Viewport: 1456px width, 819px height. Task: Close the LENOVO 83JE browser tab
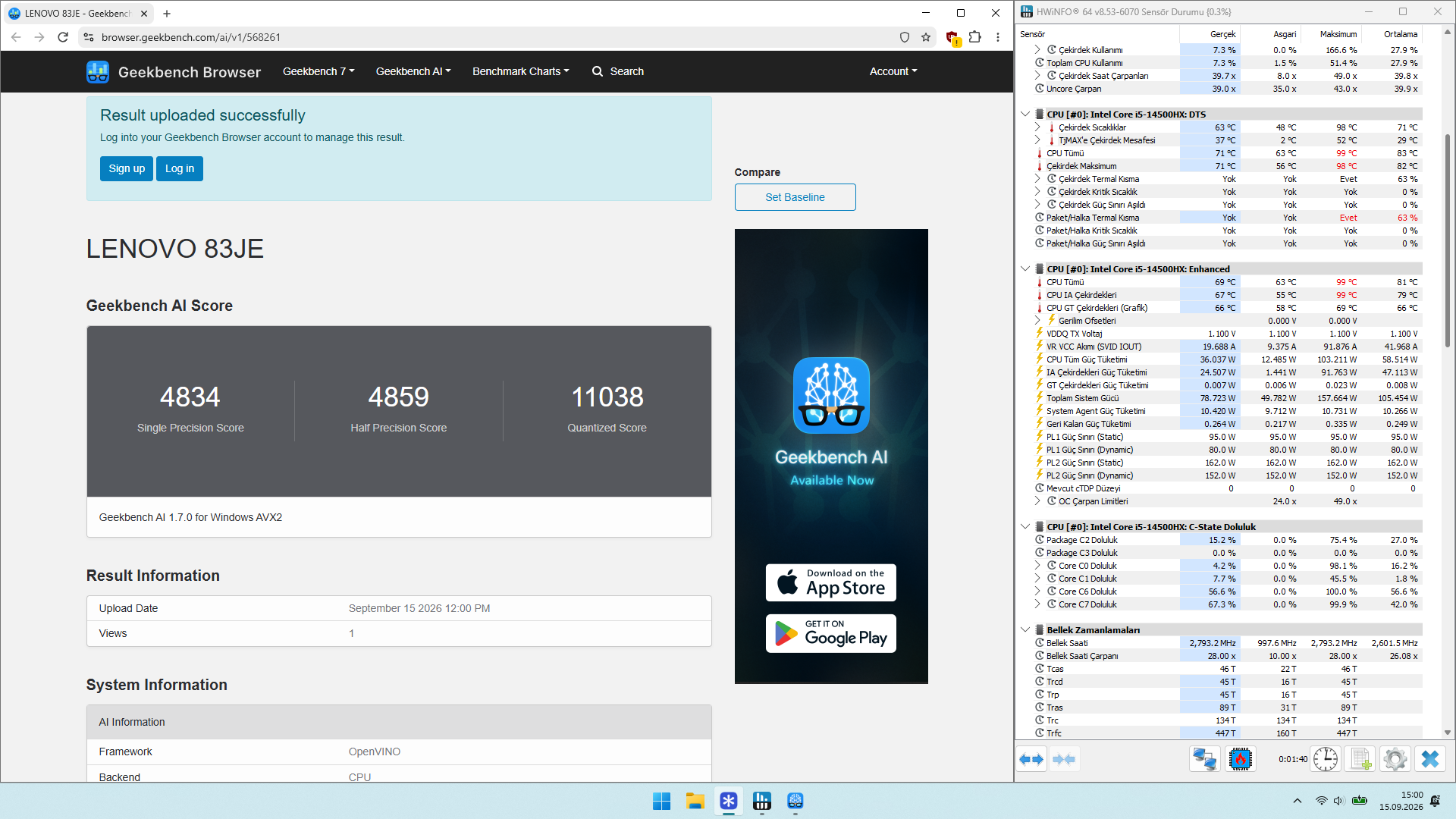pyautogui.click(x=144, y=13)
